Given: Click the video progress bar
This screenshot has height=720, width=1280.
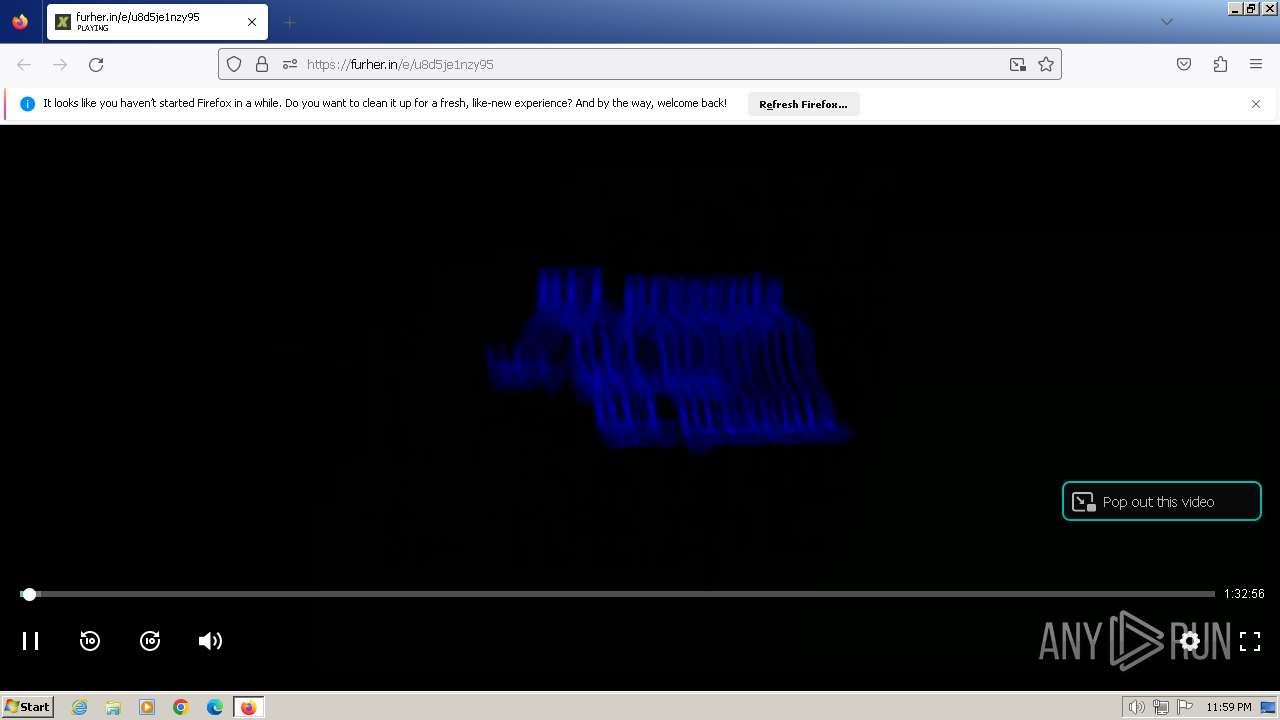Looking at the screenshot, I should (617, 594).
